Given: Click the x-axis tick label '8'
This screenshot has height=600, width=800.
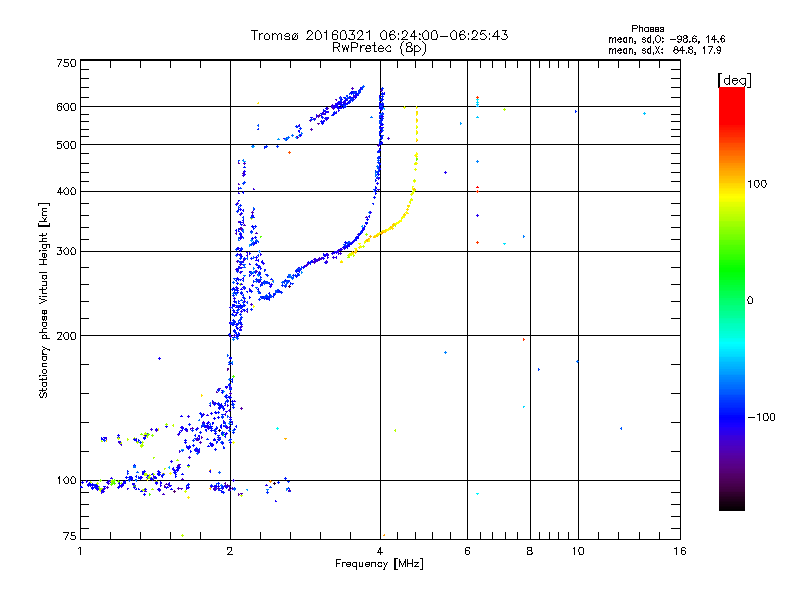Looking at the screenshot, I should pos(530,551).
